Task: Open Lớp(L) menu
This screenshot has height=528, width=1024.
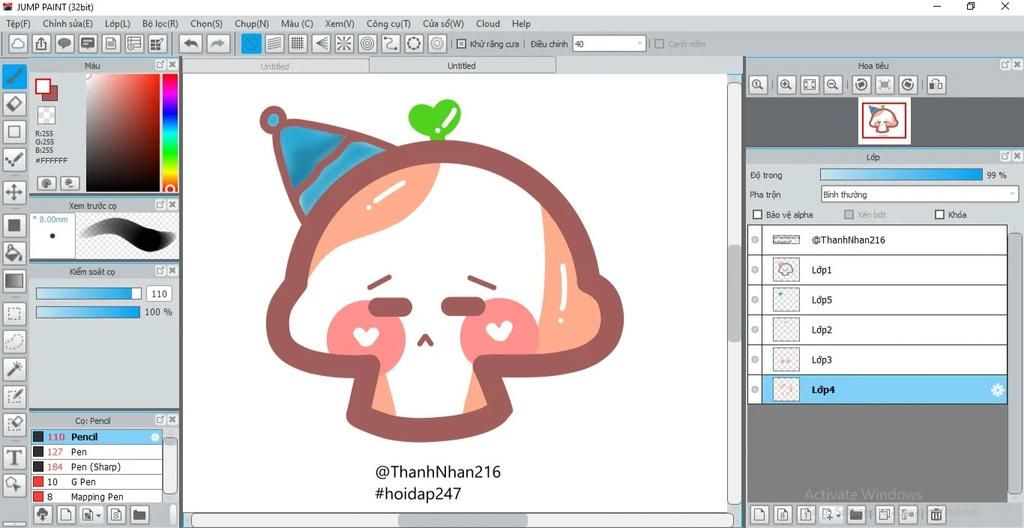Action: pos(118,24)
